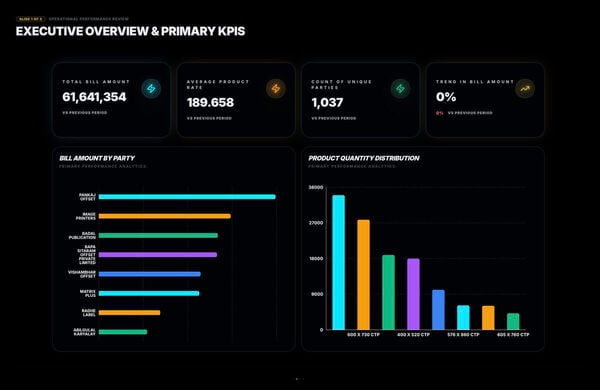
Task: Click the 27000 y-axis label
Action: (x=316, y=223)
